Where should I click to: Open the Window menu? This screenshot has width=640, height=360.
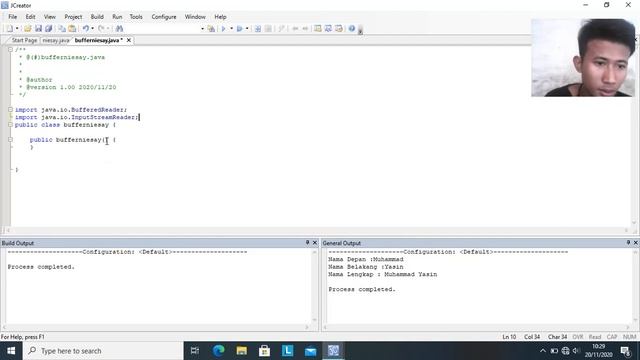click(x=195, y=17)
